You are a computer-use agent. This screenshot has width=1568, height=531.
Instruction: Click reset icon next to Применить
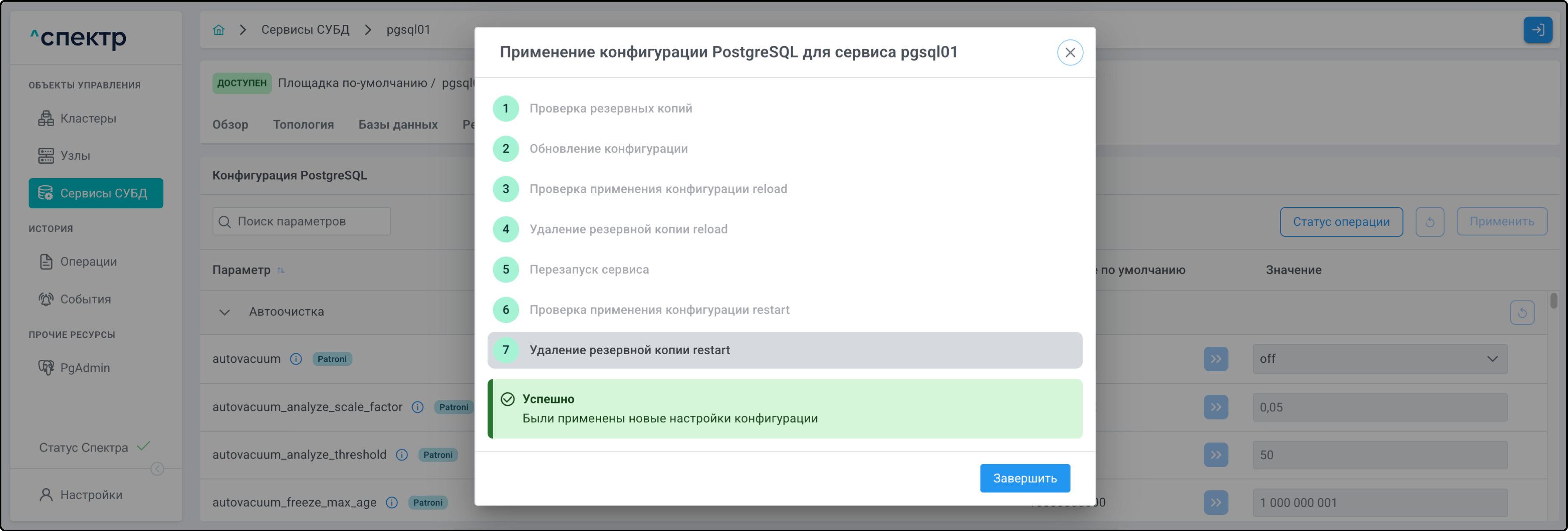click(x=1429, y=222)
